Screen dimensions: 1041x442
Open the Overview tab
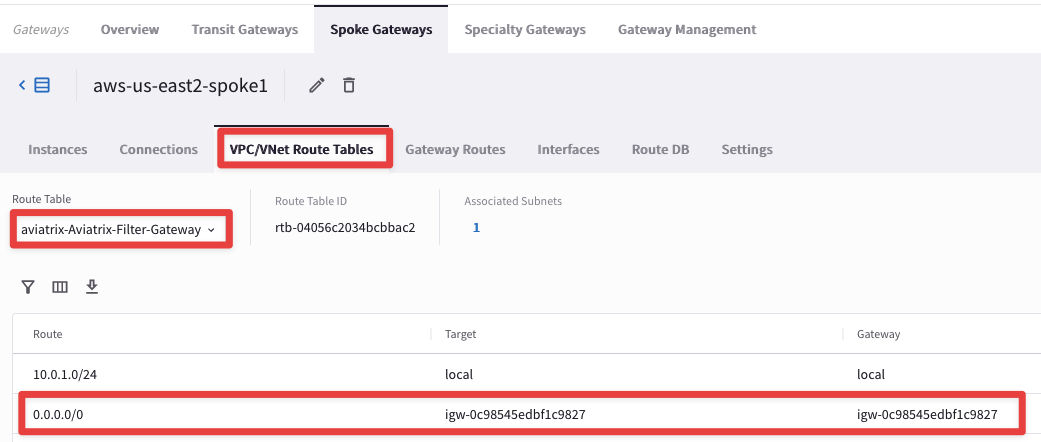click(x=130, y=29)
